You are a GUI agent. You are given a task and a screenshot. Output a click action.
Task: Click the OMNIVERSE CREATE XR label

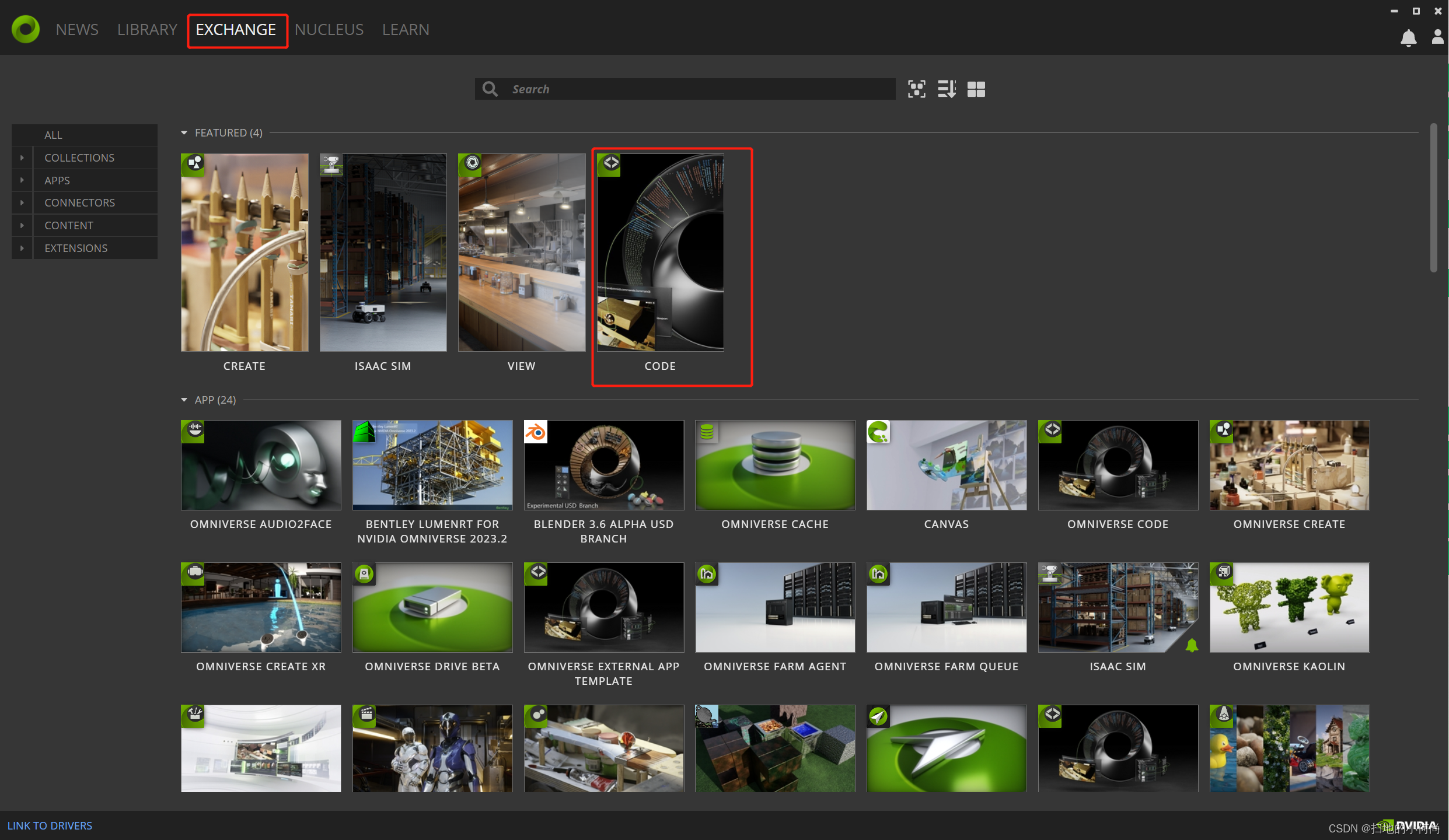coord(261,666)
